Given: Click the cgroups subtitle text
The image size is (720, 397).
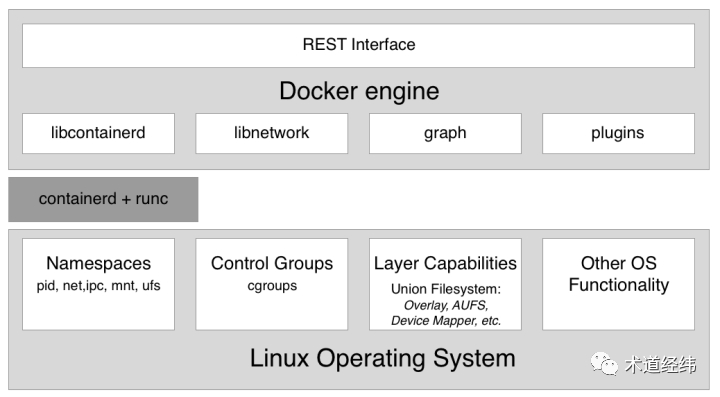Looking at the screenshot, I should click(272, 286).
